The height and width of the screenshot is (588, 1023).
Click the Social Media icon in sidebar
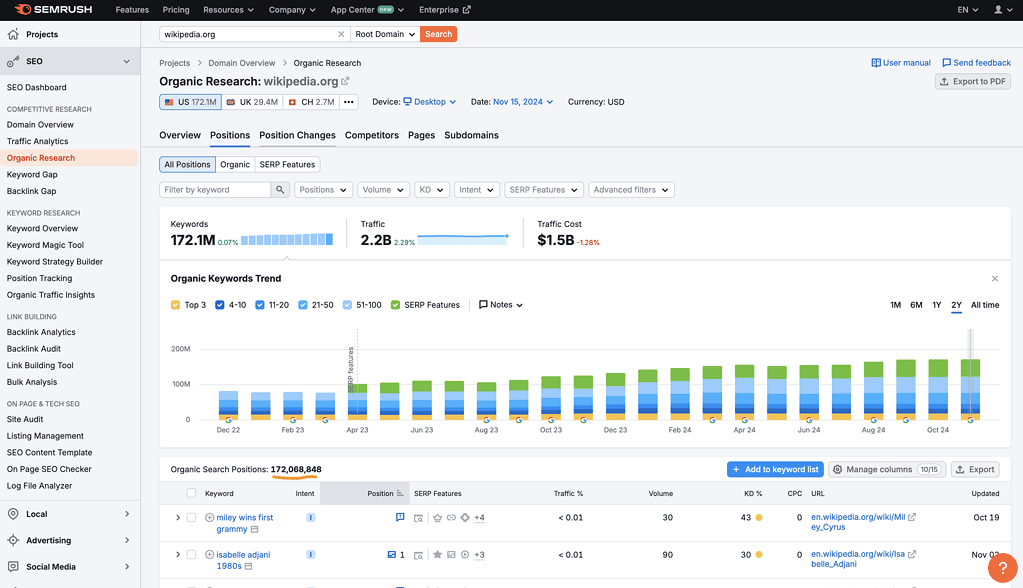click(13, 566)
